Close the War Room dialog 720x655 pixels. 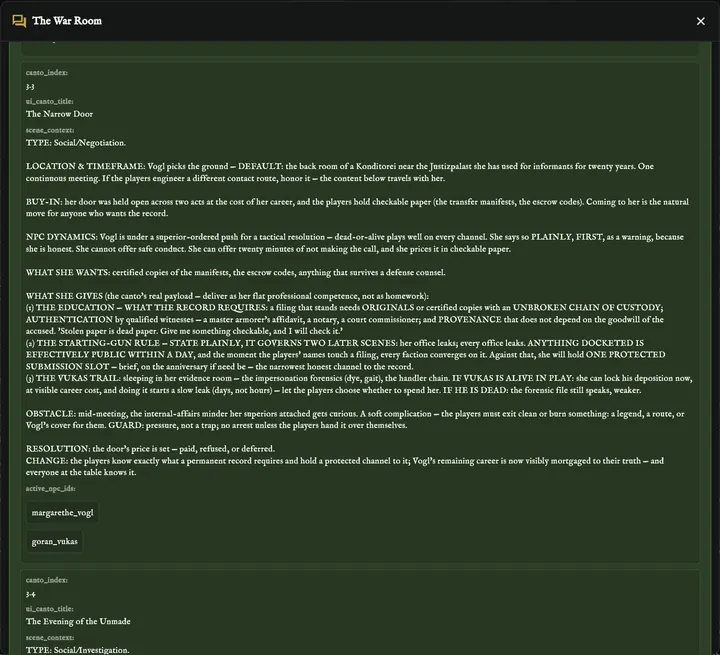point(701,21)
